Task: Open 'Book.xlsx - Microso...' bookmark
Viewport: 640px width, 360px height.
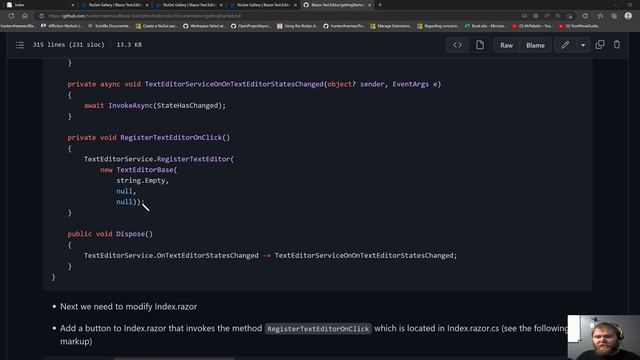Action: 485,26
